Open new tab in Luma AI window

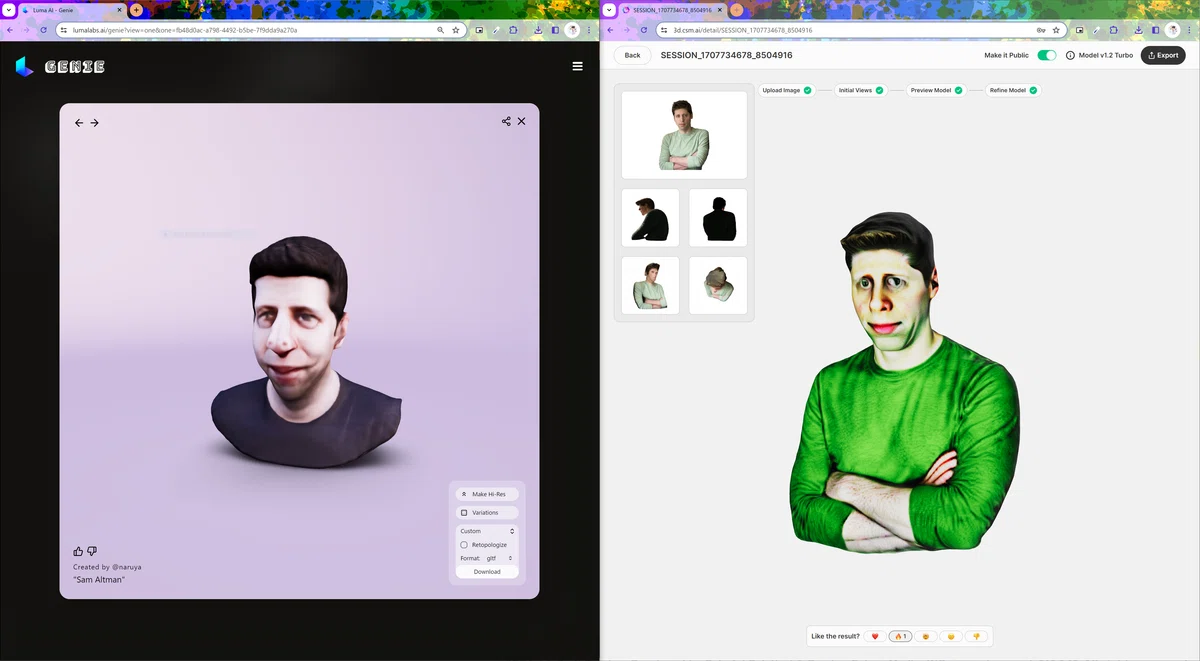[x=136, y=10]
